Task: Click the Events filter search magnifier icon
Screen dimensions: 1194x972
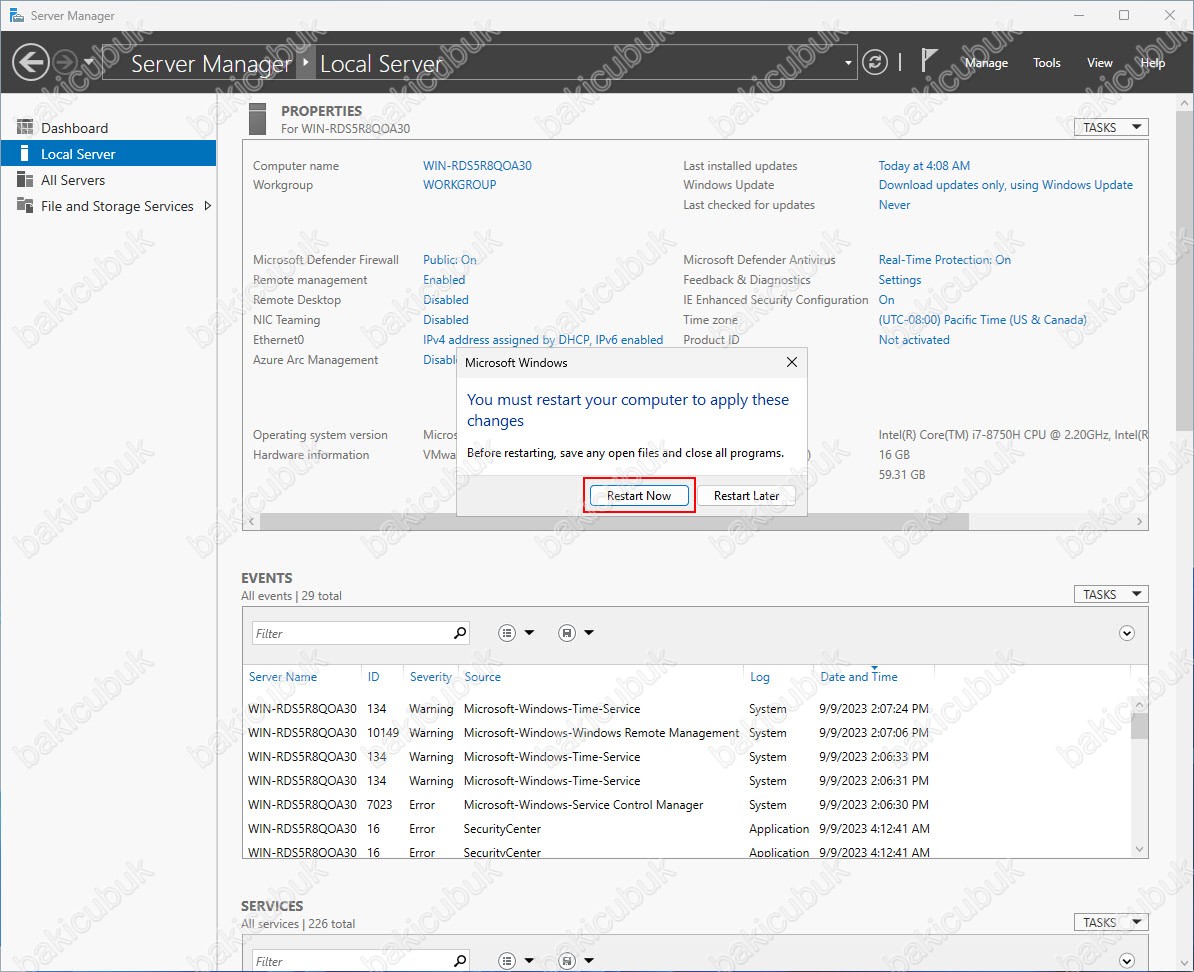Action: click(x=460, y=633)
